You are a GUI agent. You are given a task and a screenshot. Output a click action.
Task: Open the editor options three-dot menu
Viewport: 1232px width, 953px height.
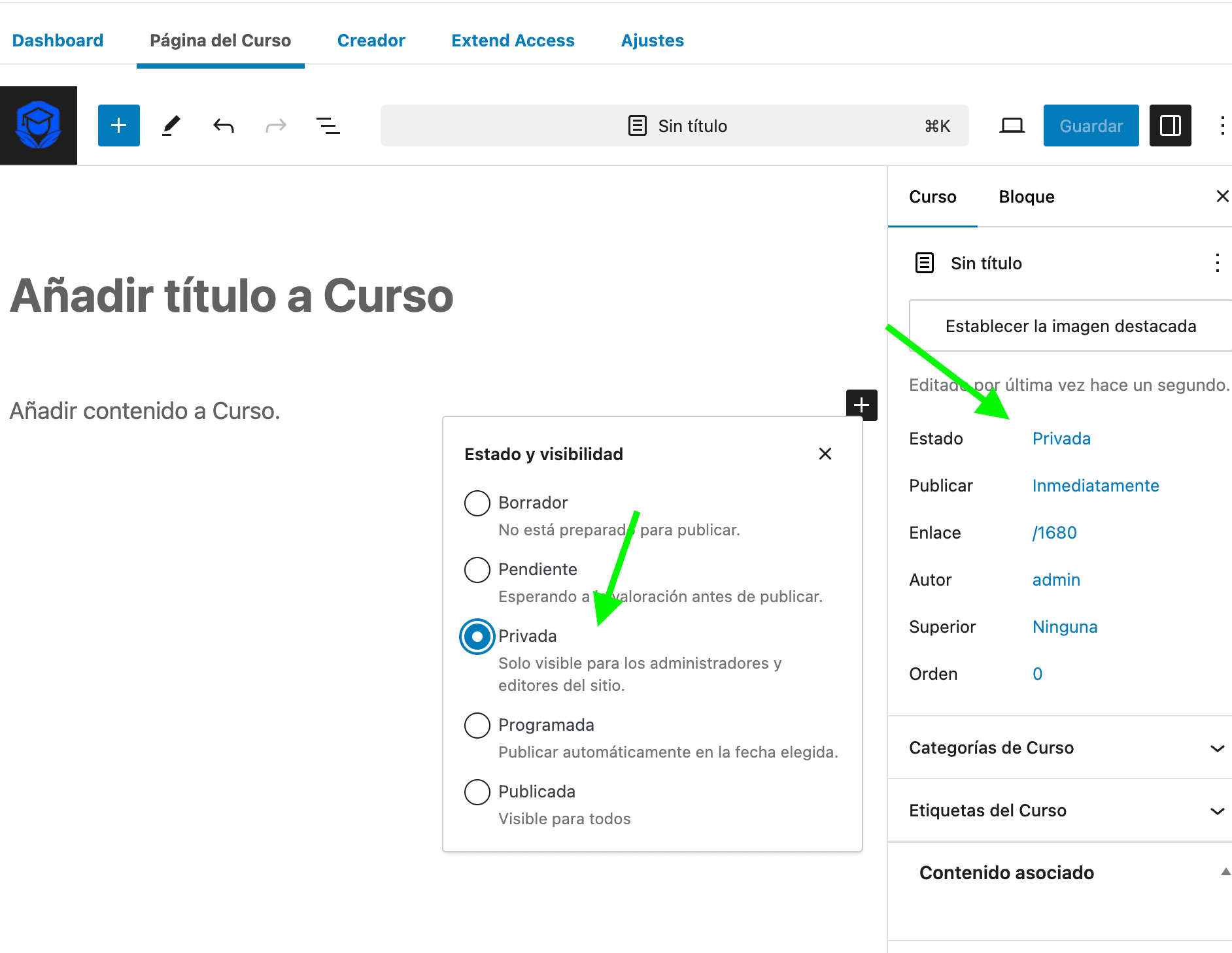pyautogui.click(x=1222, y=125)
